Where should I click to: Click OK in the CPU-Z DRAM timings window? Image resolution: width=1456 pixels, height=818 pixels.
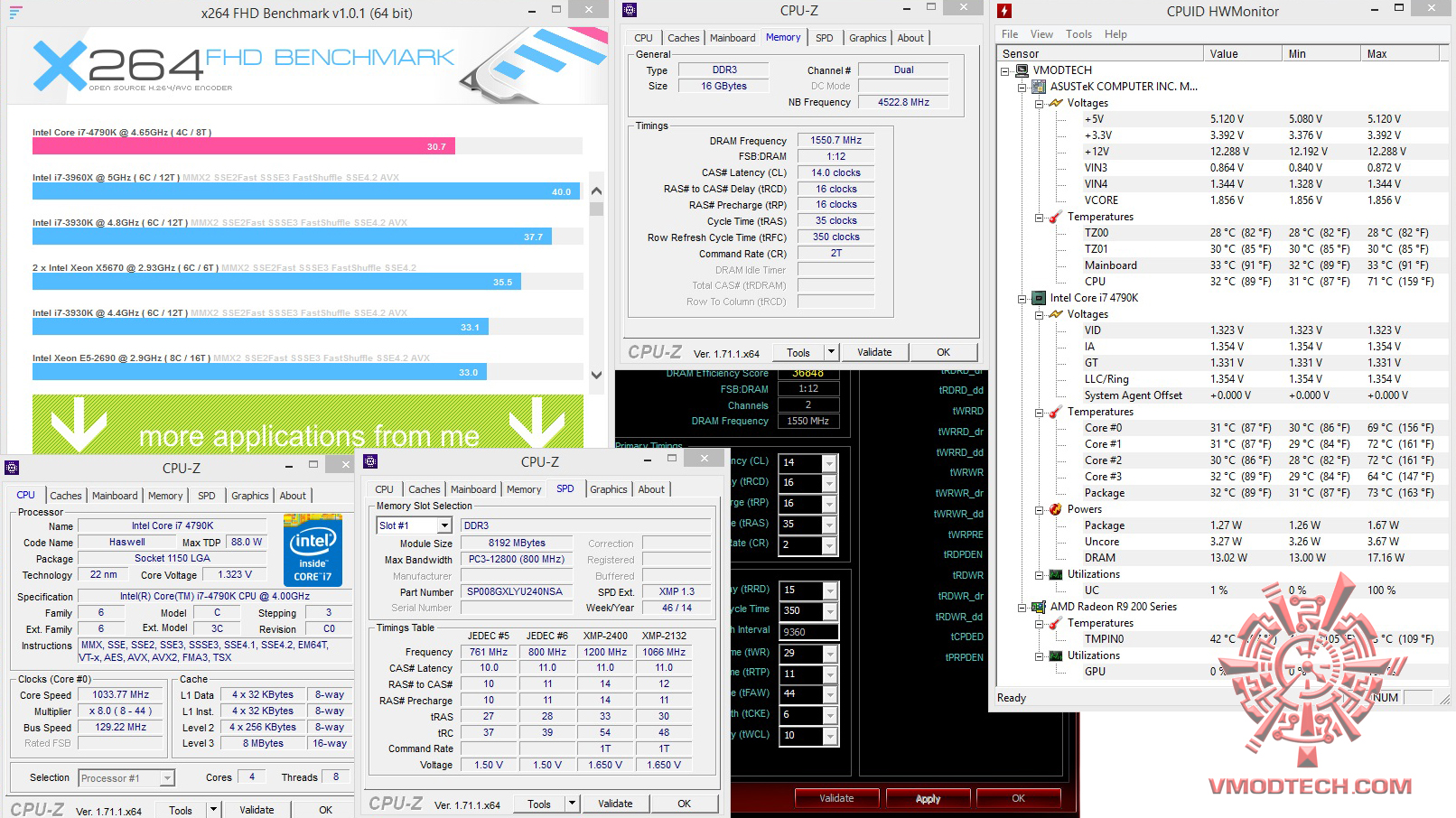[x=943, y=352]
